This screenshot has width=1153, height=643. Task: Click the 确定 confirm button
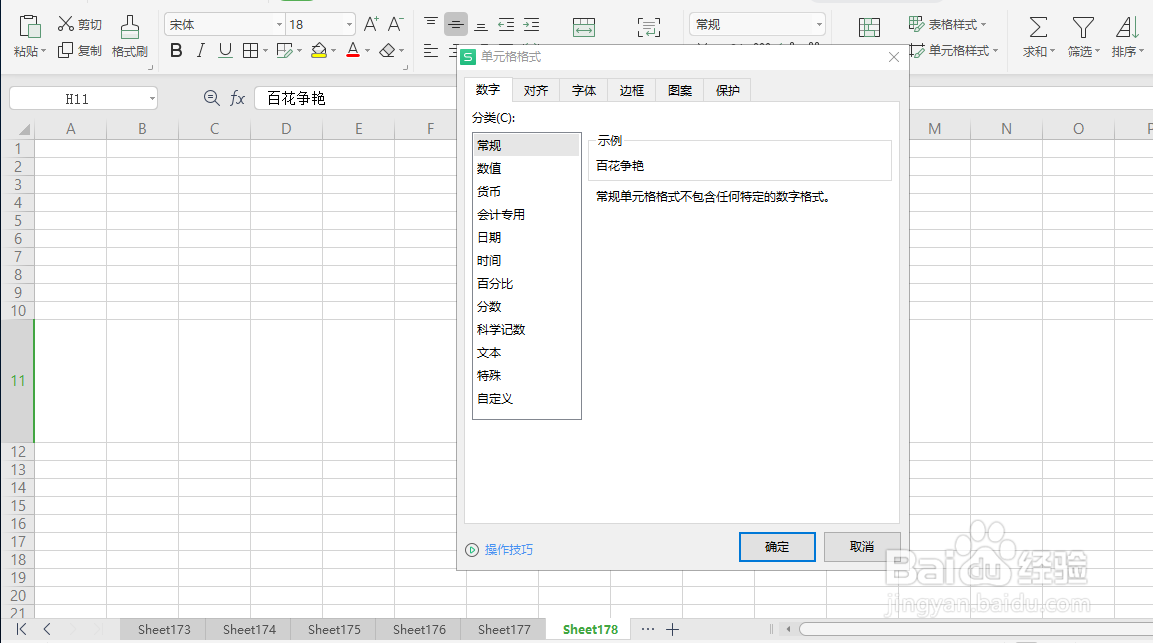pyautogui.click(x=777, y=547)
